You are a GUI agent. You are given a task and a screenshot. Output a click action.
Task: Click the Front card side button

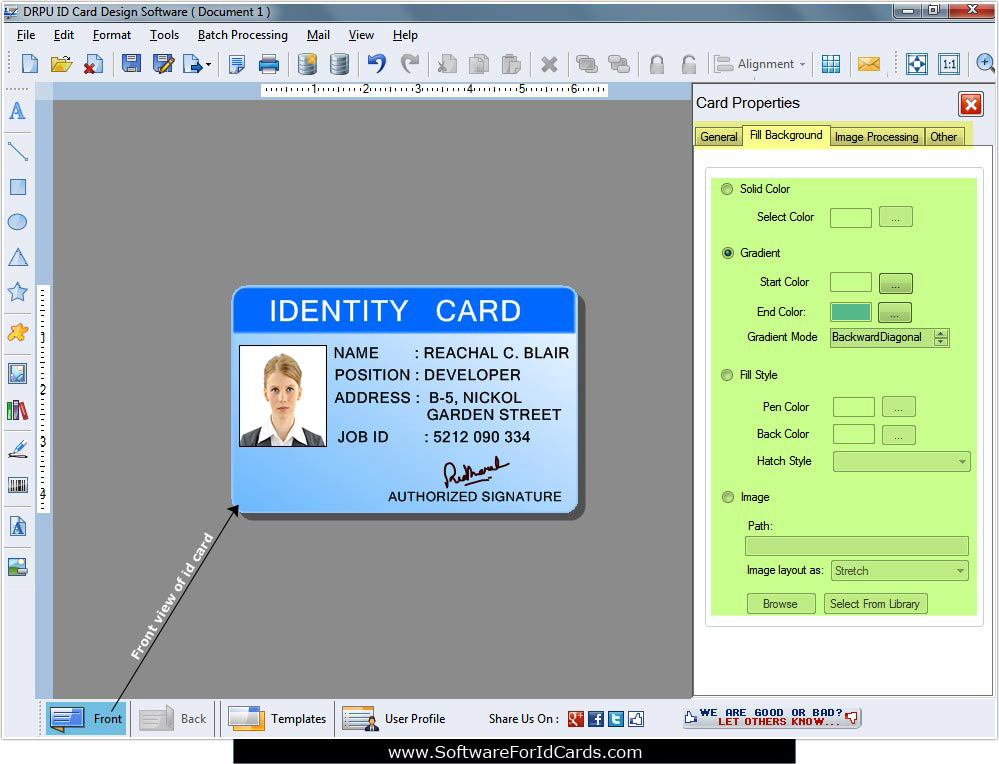coord(86,718)
